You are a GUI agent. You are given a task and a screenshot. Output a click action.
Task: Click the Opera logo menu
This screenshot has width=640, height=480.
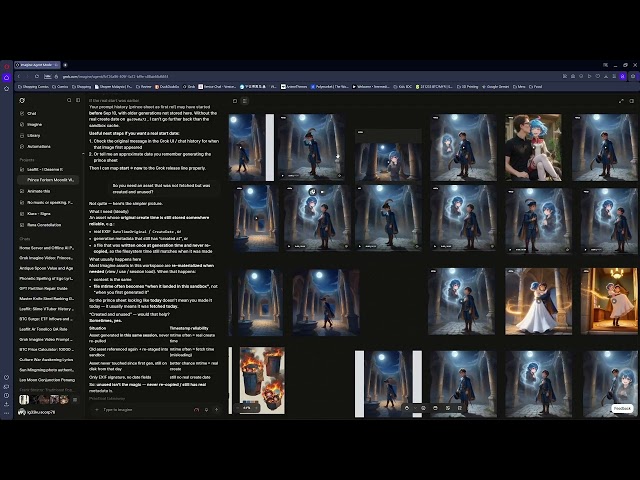click(x=7, y=66)
